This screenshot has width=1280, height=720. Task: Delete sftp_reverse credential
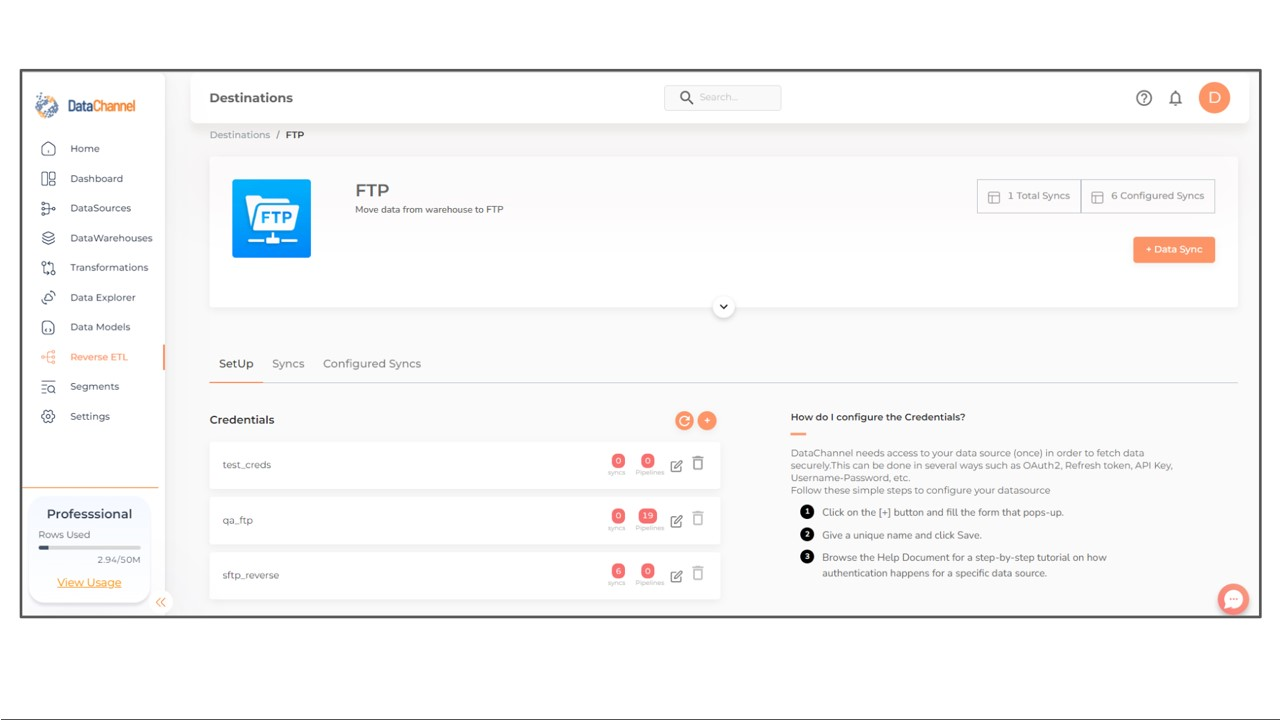(698, 574)
